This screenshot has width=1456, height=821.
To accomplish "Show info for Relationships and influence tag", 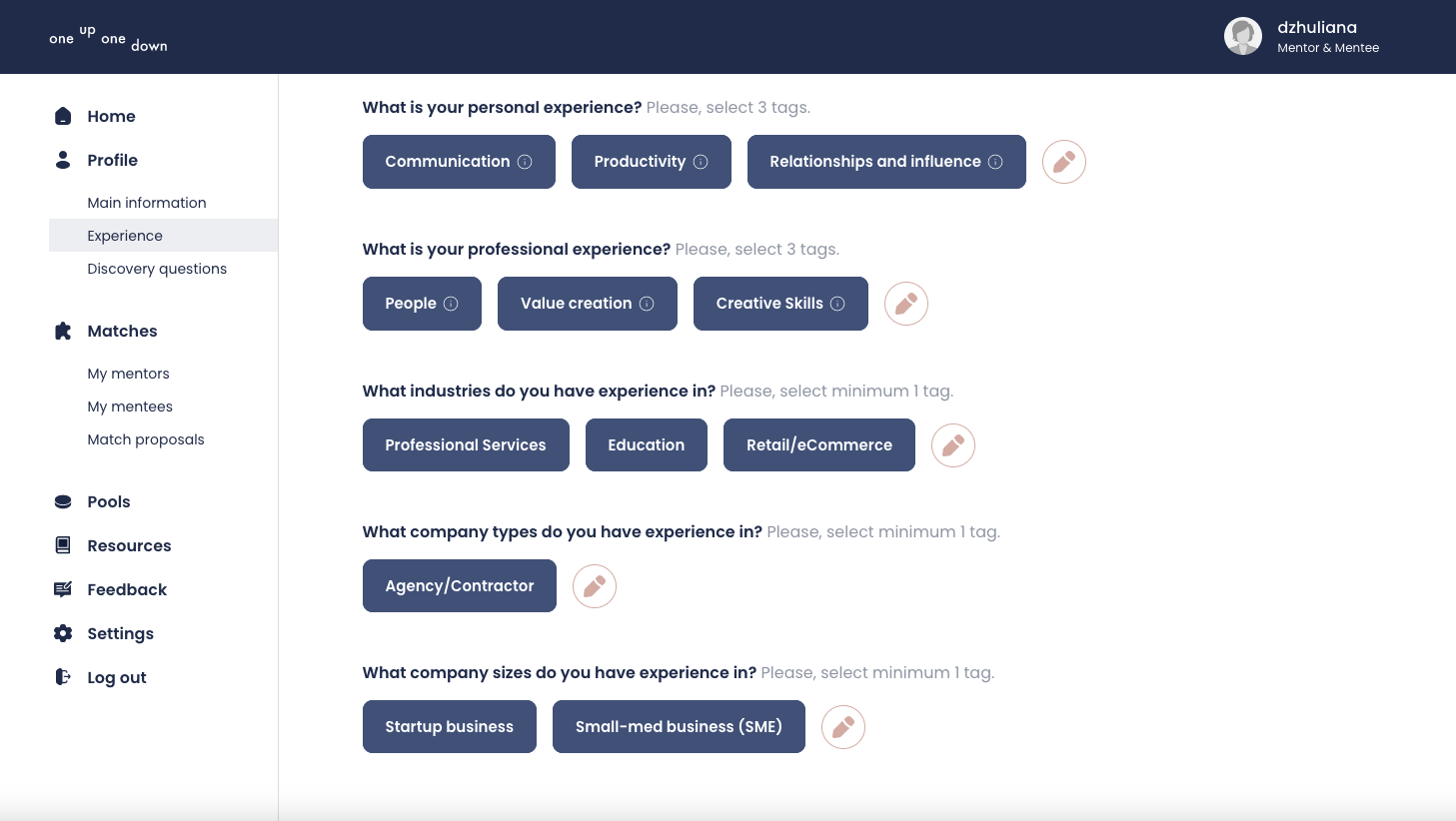I will tap(995, 162).
